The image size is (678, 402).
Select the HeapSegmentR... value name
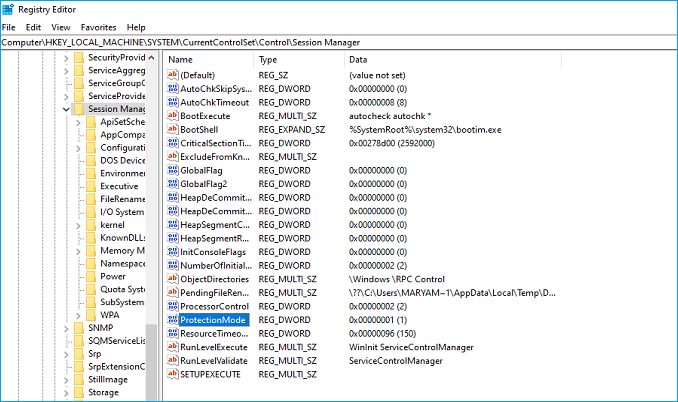coord(214,238)
